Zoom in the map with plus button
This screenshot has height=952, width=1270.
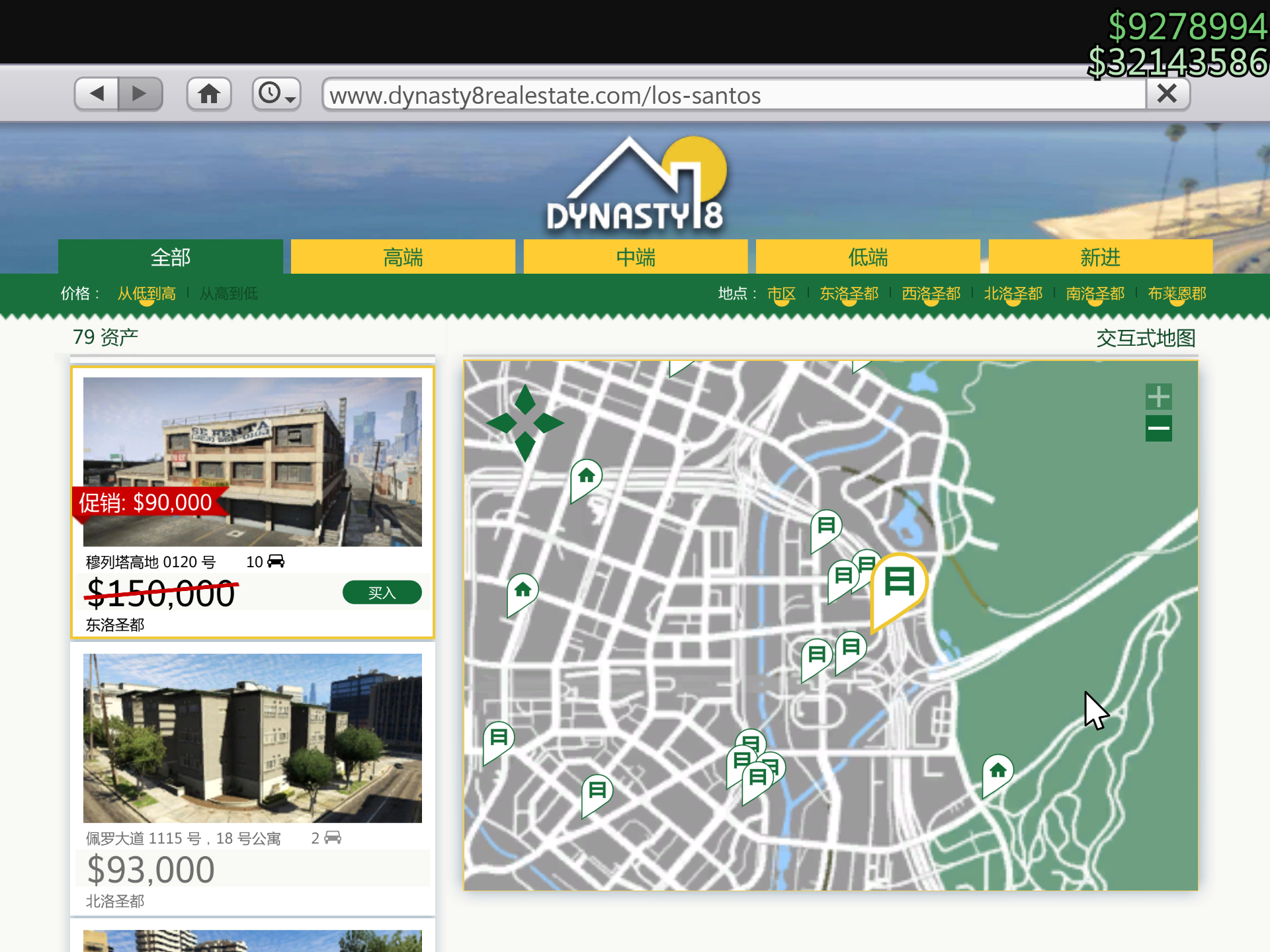coord(1159,397)
